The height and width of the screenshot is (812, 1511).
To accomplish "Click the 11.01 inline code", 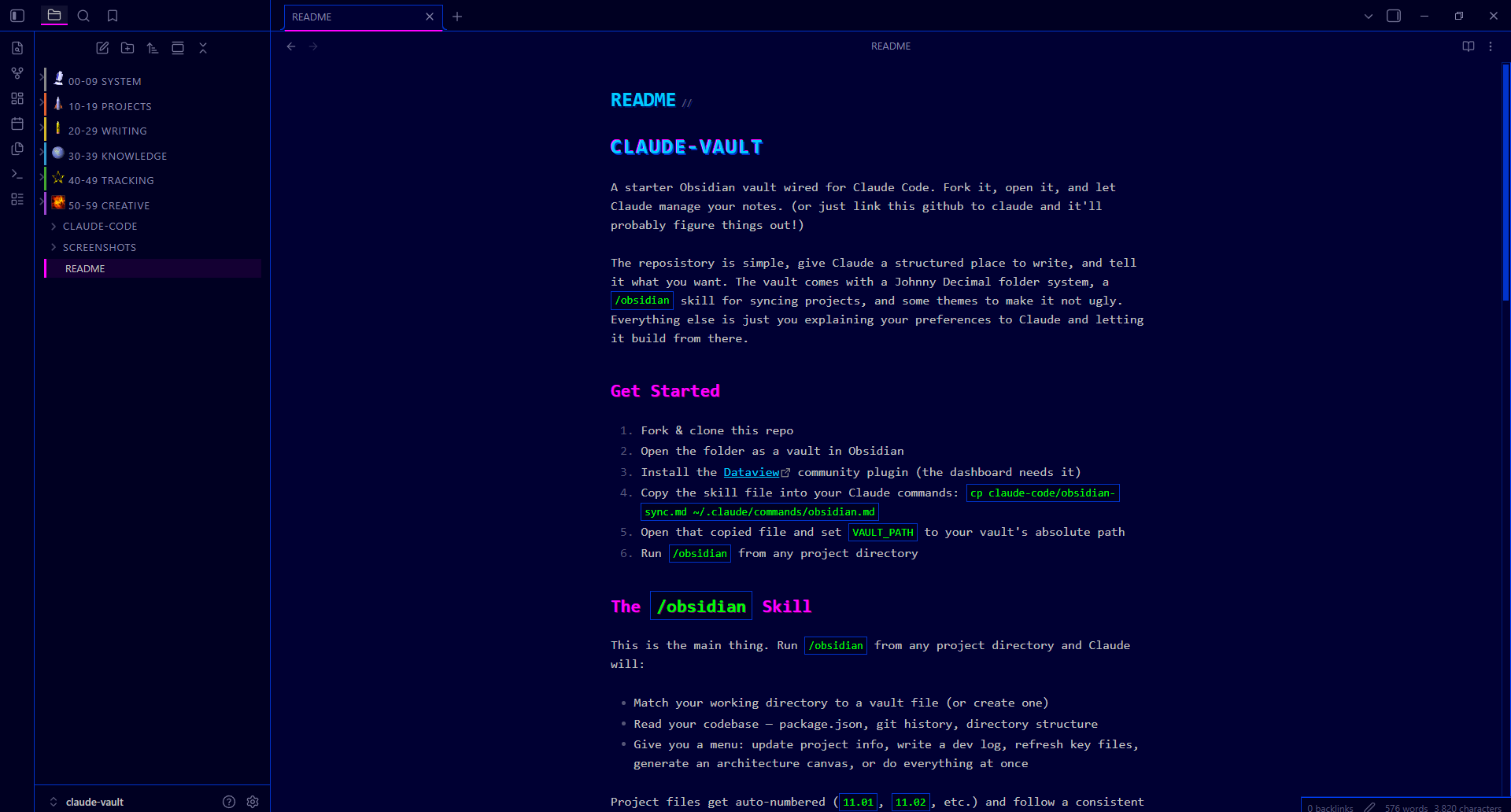I will 858,803.
